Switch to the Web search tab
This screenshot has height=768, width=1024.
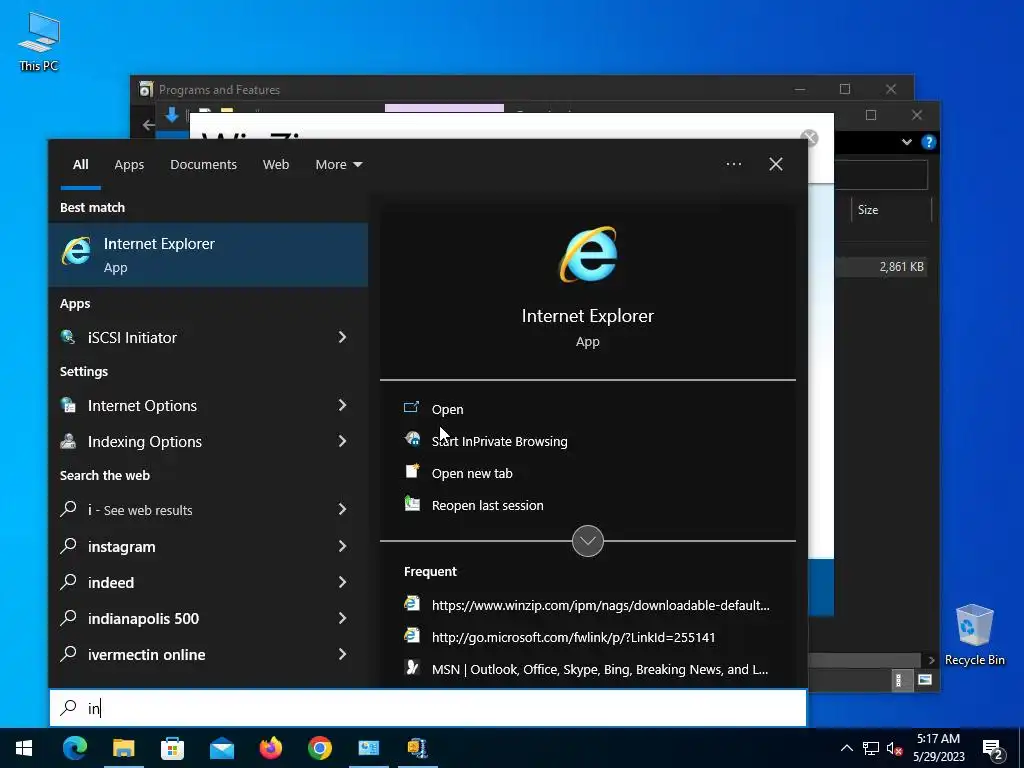(276, 165)
